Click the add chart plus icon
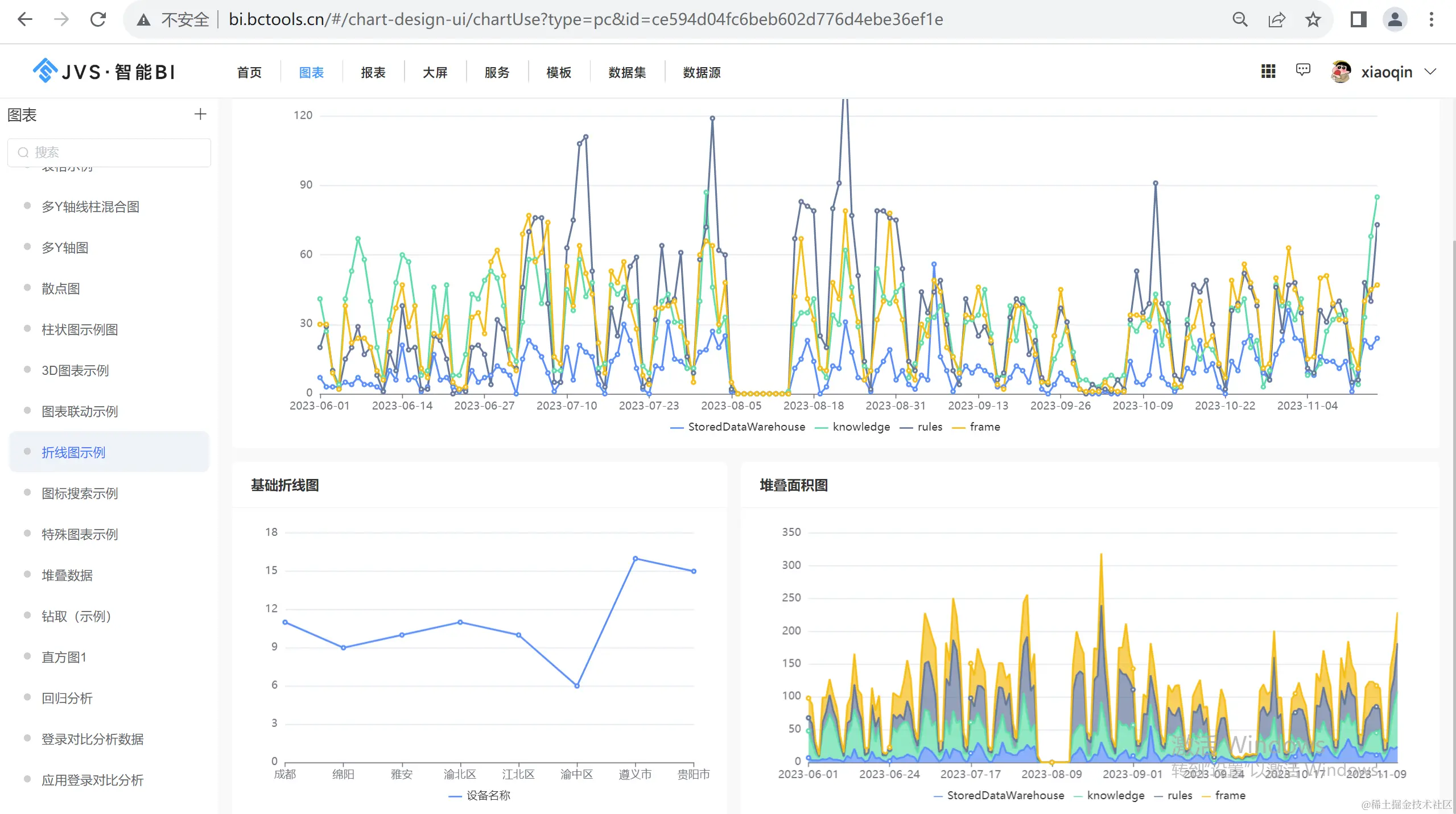 tap(200, 114)
